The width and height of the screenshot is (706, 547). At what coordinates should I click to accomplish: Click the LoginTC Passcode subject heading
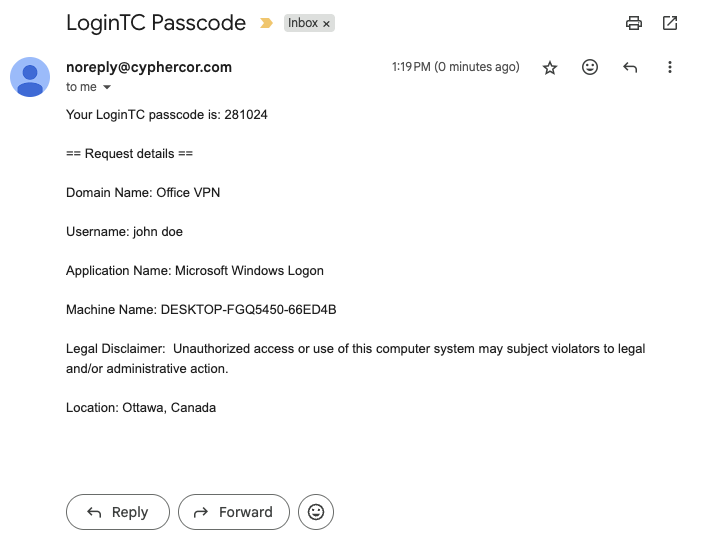coord(156,22)
